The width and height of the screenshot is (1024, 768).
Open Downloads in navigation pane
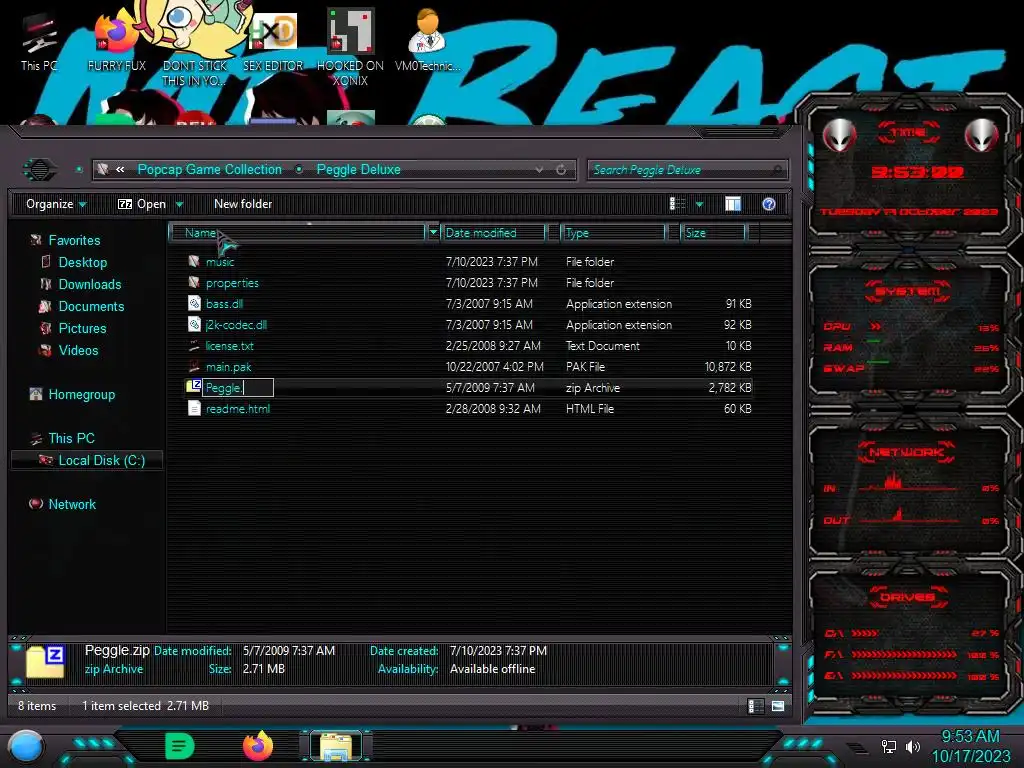pyautogui.click(x=89, y=285)
